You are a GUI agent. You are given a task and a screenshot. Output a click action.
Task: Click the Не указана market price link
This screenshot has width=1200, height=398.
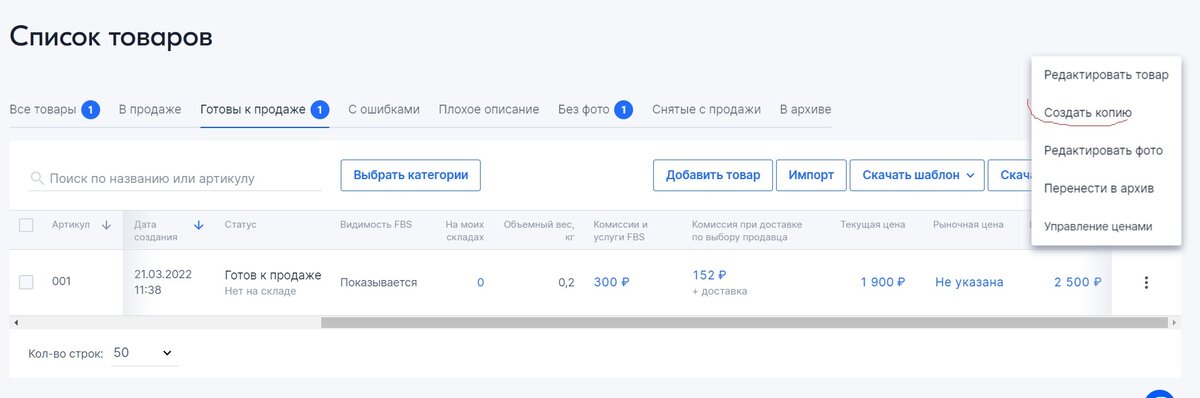tap(969, 283)
